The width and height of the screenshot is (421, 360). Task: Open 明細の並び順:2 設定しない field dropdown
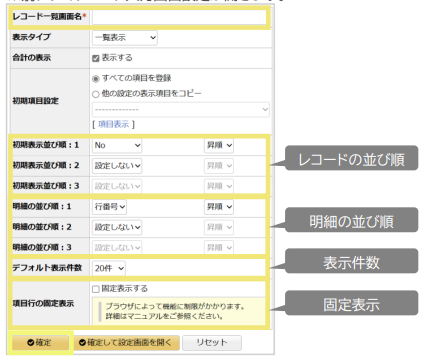[x=117, y=227]
